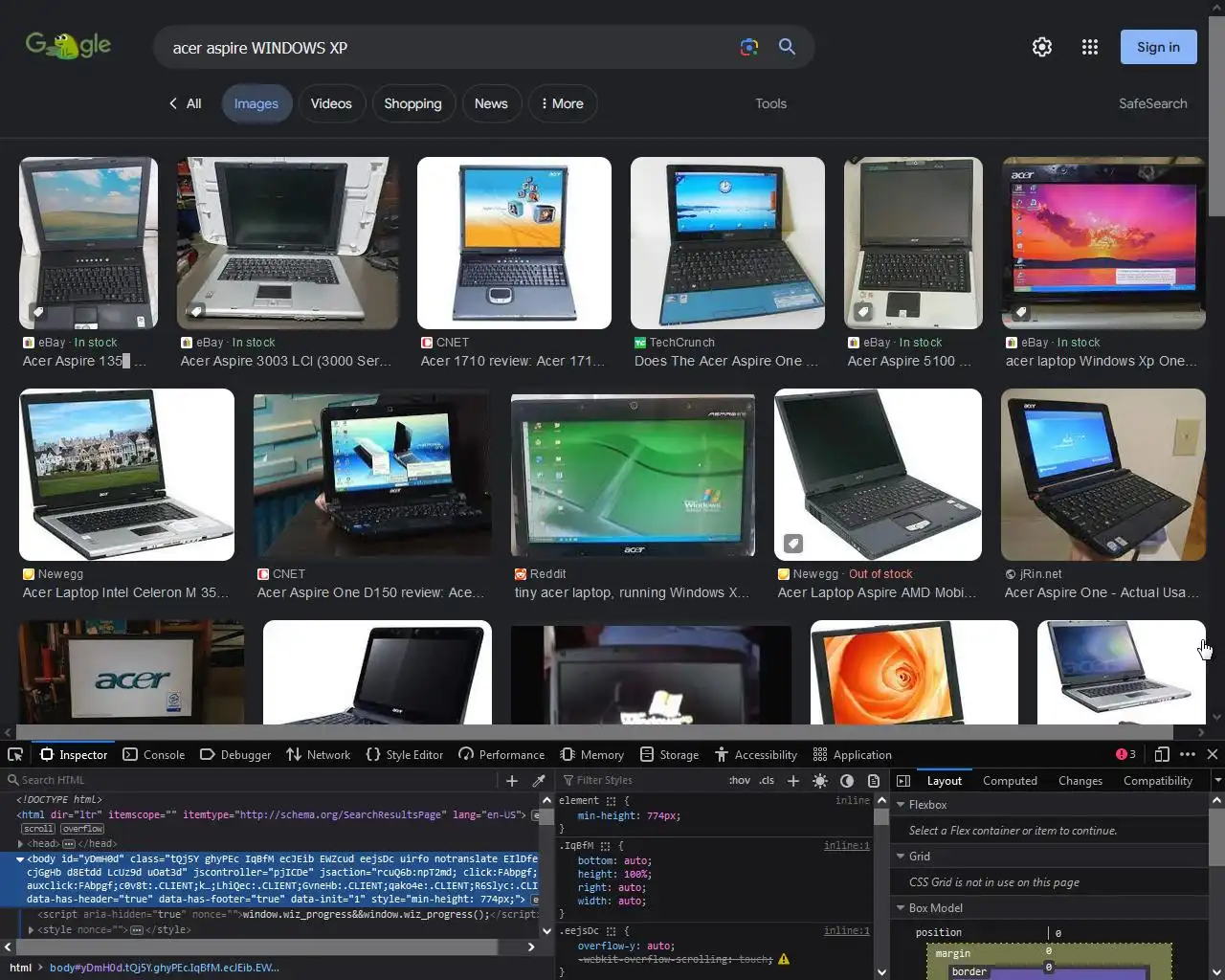
Task: Select the Images filter tab
Action: tap(256, 103)
